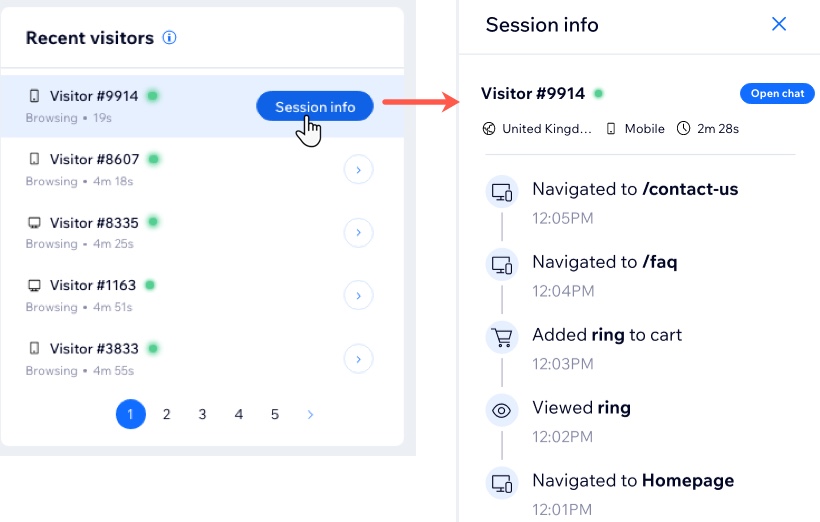Expand Visitor #3833 with its chevron button
The width and height of the screenshot is (820, 522).
click(358, 359)
